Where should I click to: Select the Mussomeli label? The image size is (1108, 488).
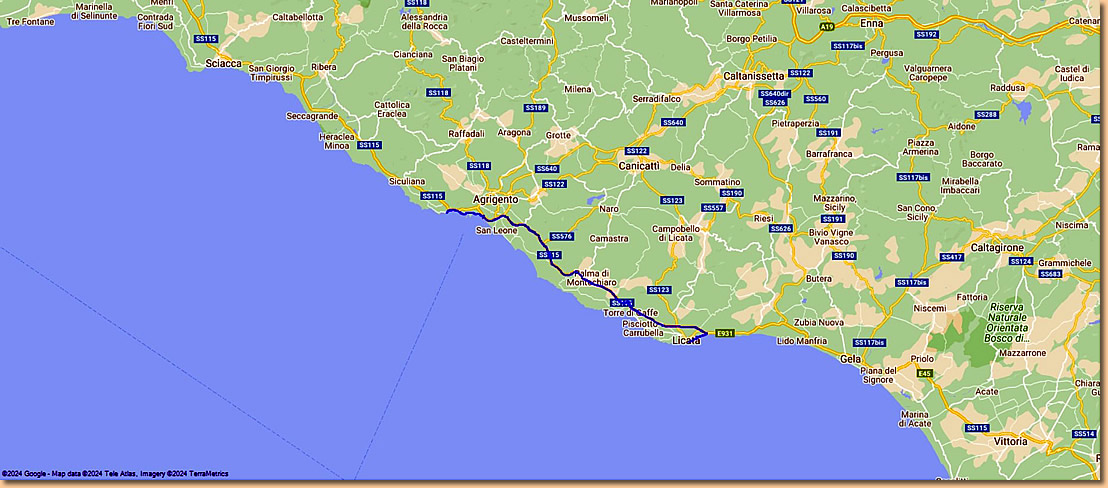click(x=587, y=17)
